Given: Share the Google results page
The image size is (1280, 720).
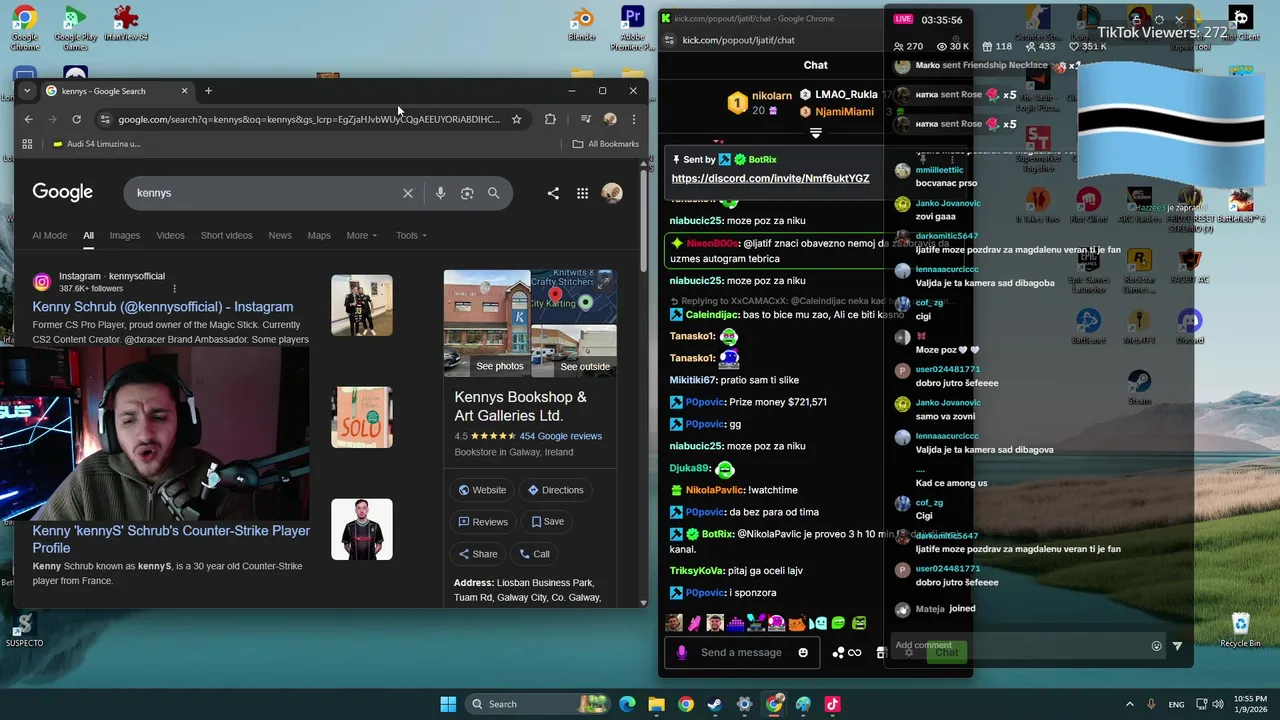Looking at the screenshot, I should [553, 193].
